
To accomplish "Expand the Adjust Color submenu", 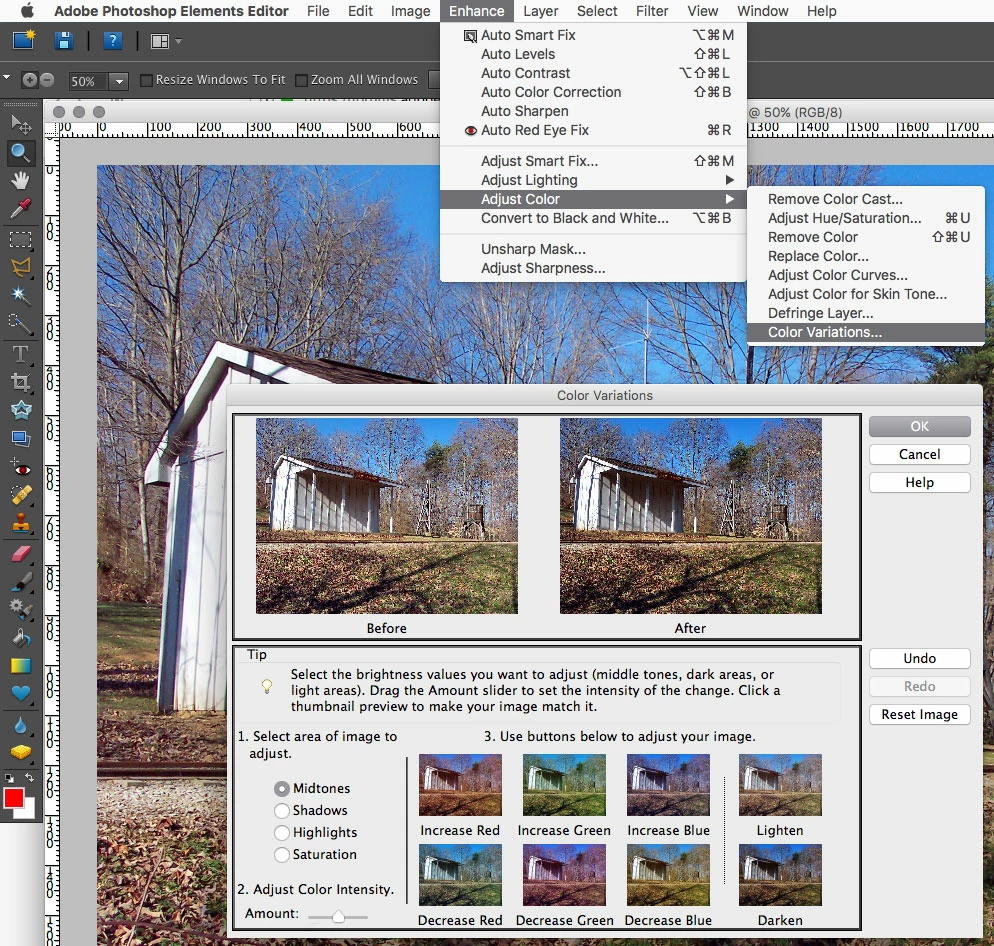I will [x=593, y=199].
